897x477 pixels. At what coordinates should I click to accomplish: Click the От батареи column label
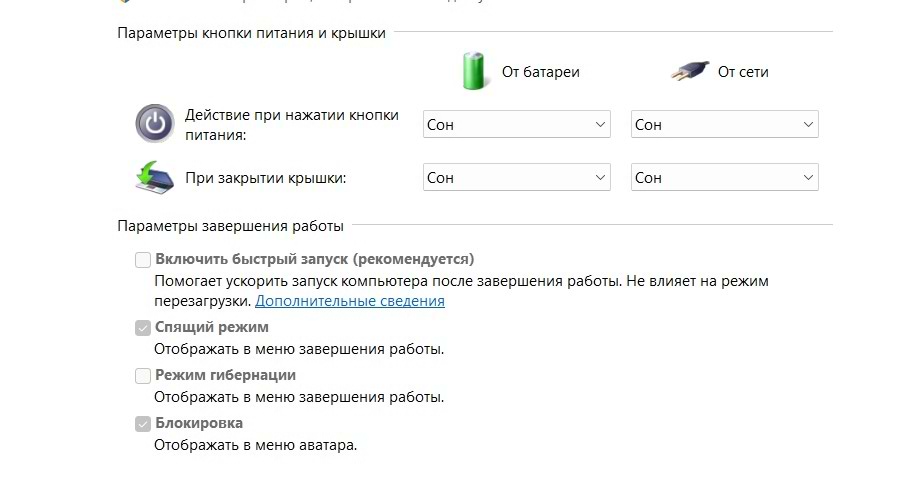tap(541, 72)
